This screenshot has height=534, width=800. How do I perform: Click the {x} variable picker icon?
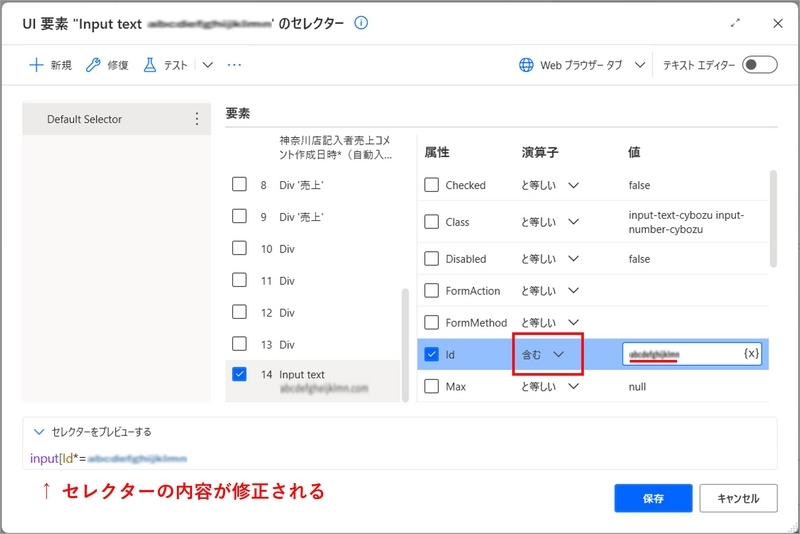[x=751, y=353]
